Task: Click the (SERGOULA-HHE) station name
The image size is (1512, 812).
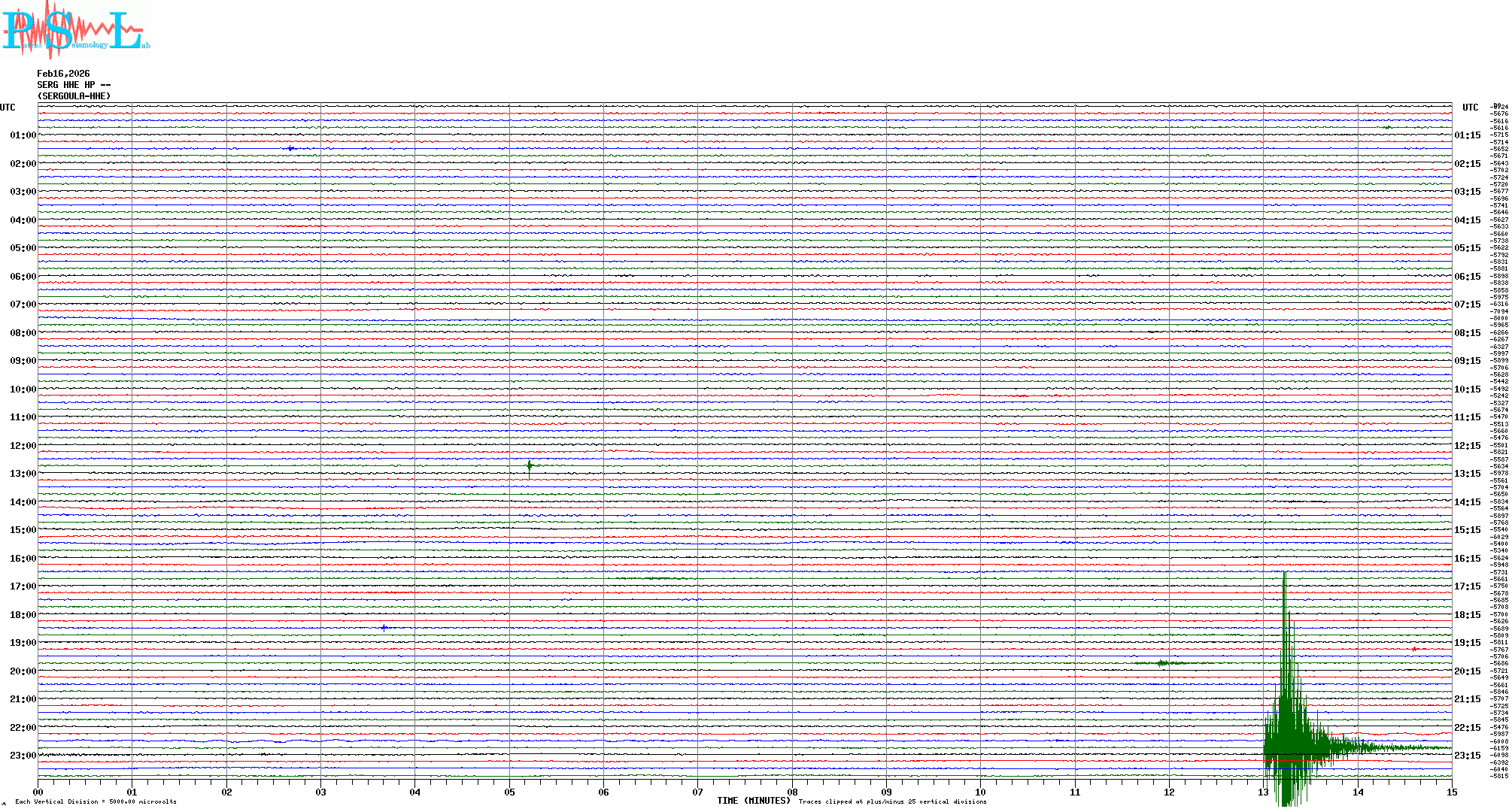Action: pos(74,96)
